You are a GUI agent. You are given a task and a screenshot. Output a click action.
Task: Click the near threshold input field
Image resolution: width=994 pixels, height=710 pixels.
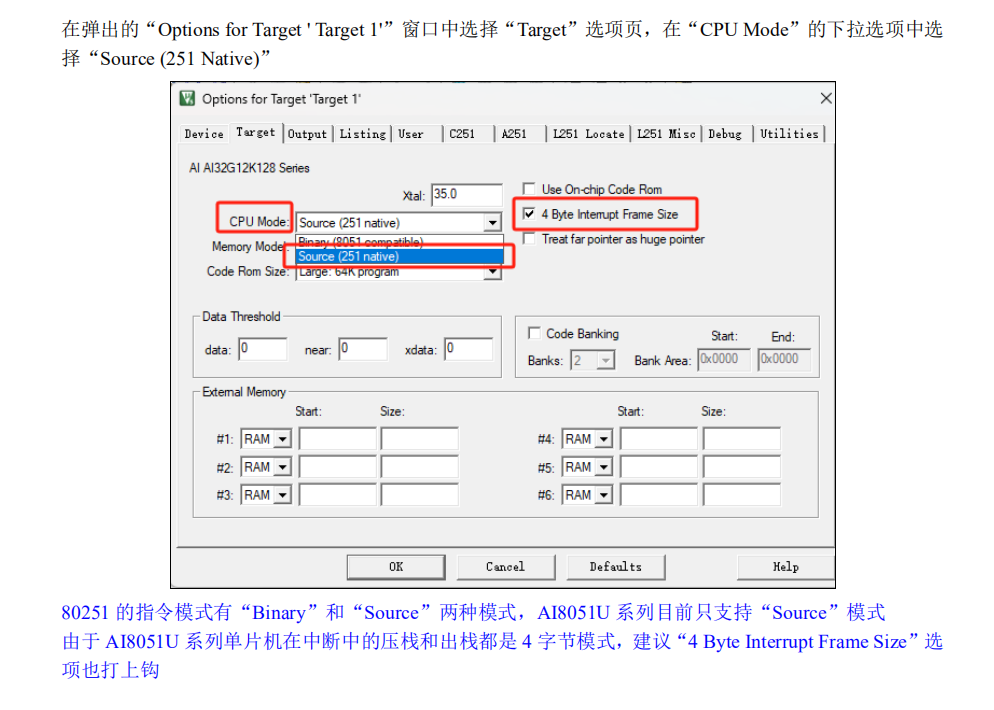(363, 349)
